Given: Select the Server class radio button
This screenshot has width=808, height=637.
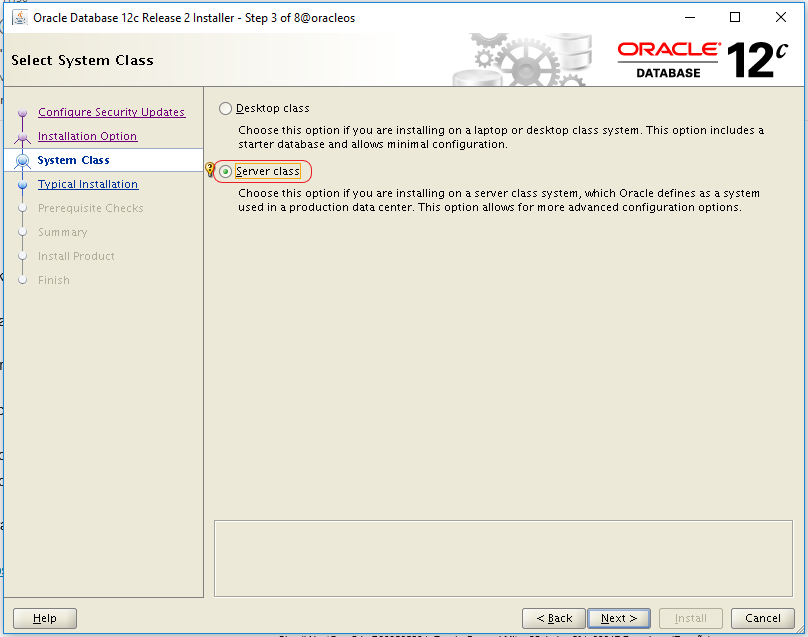Looking at the screenshot, I should tap(225, 172).
